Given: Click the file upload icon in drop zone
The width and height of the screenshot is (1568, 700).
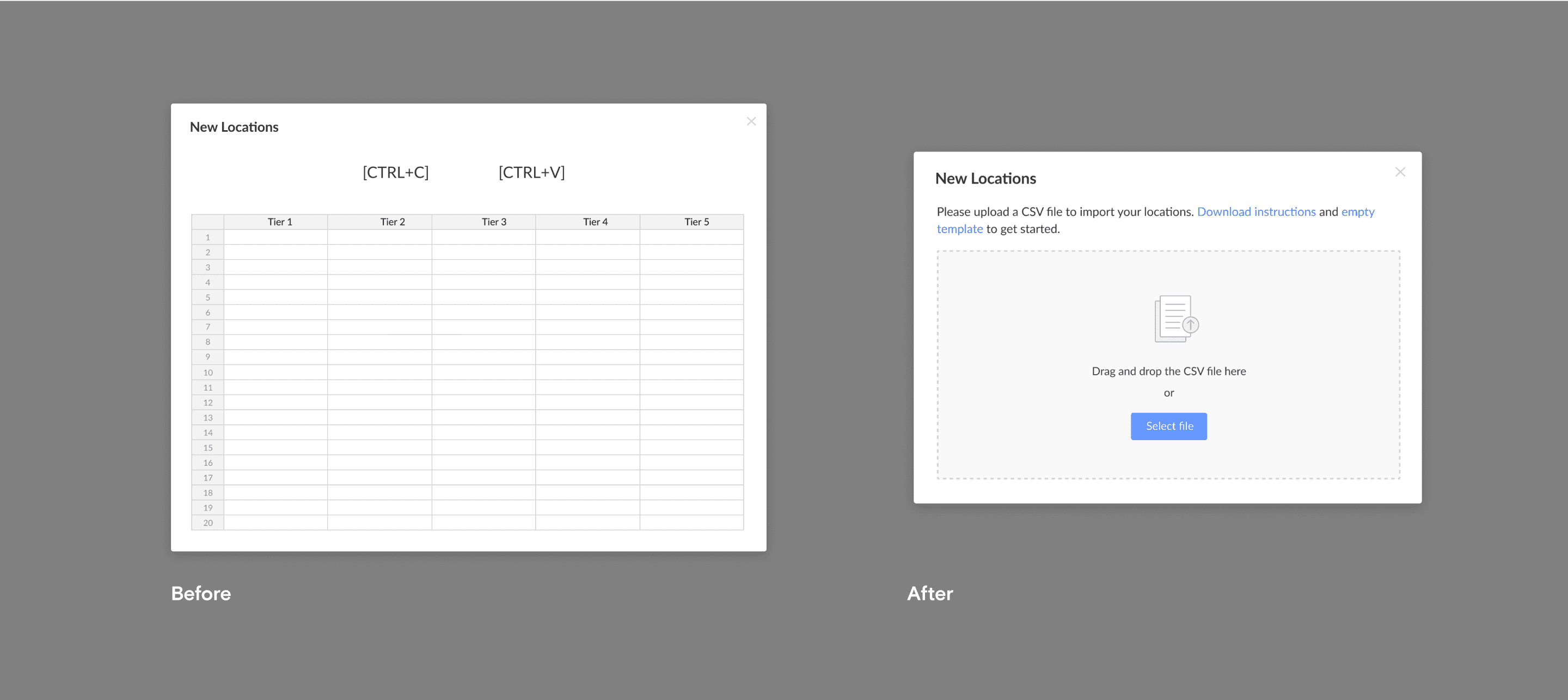Looking at the screenshot, I should pyautogui.click(x=1176, y=319).
